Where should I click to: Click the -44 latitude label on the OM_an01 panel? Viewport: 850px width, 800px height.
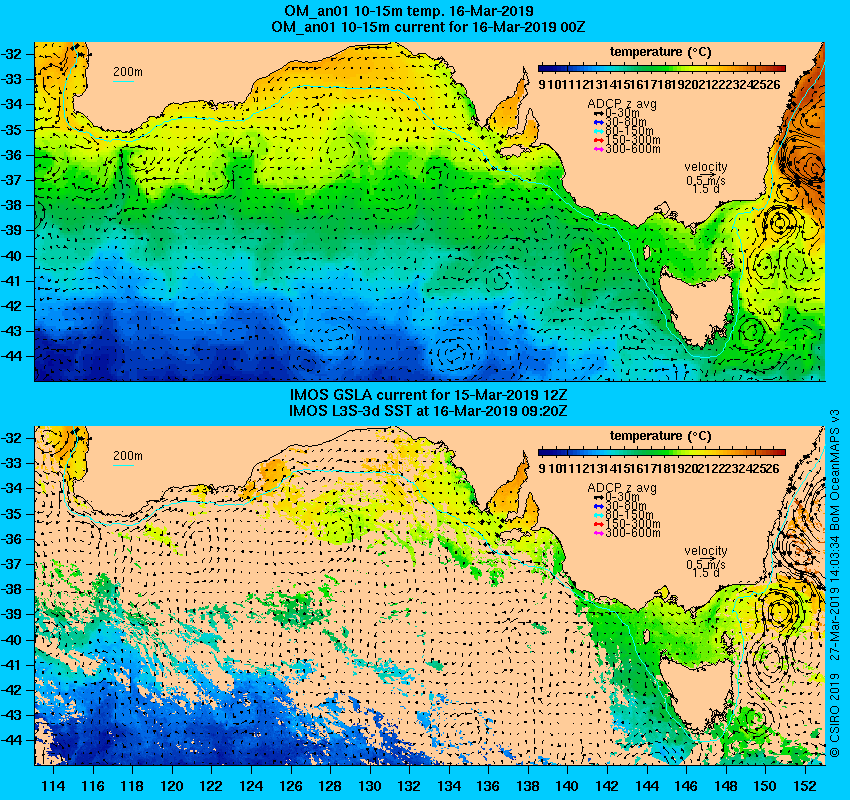pyautogui.click(x=11, y=356)
